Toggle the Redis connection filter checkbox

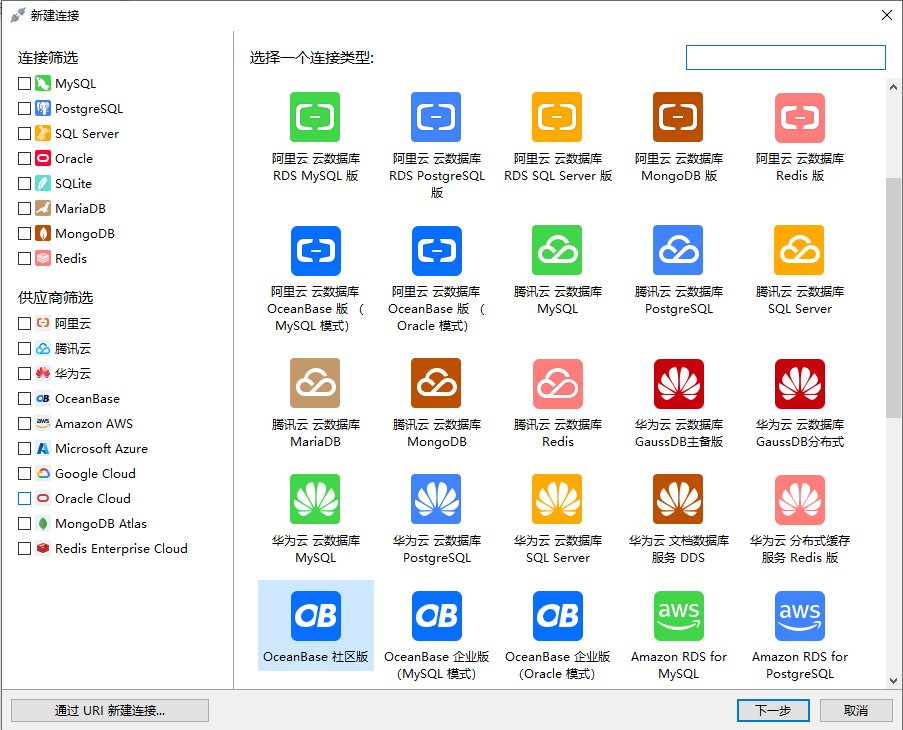[x=24, y=258]
